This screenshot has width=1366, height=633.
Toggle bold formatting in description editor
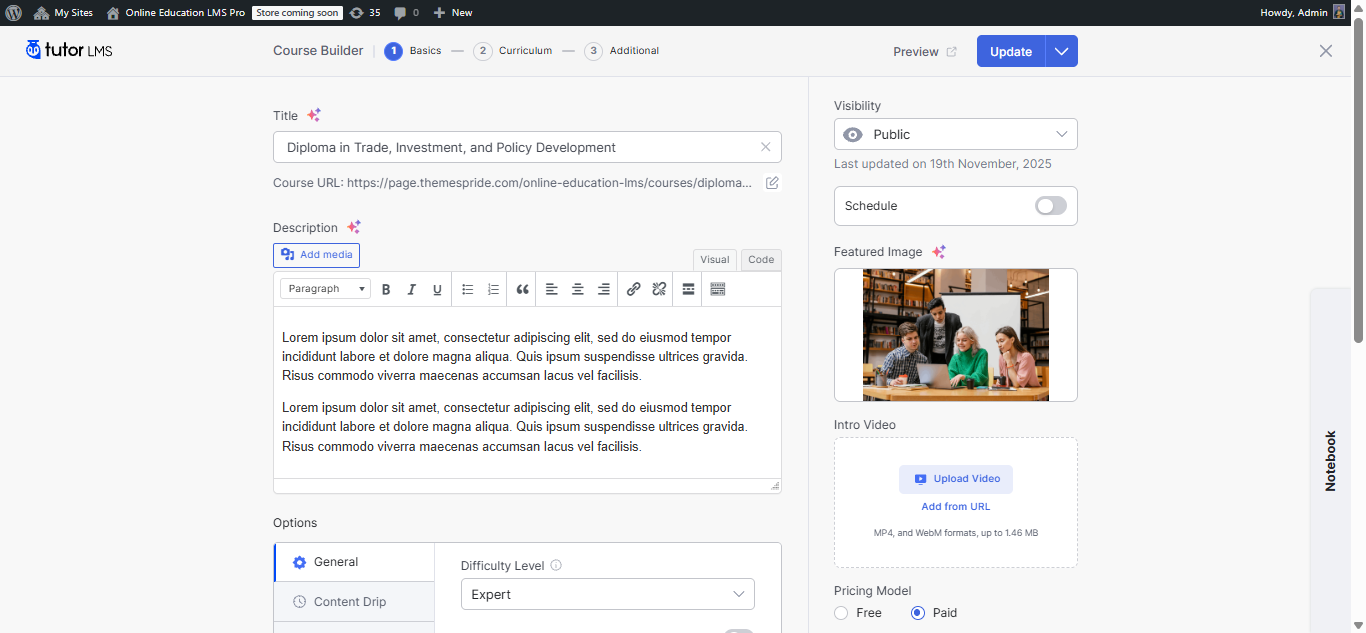pos(386,289)
